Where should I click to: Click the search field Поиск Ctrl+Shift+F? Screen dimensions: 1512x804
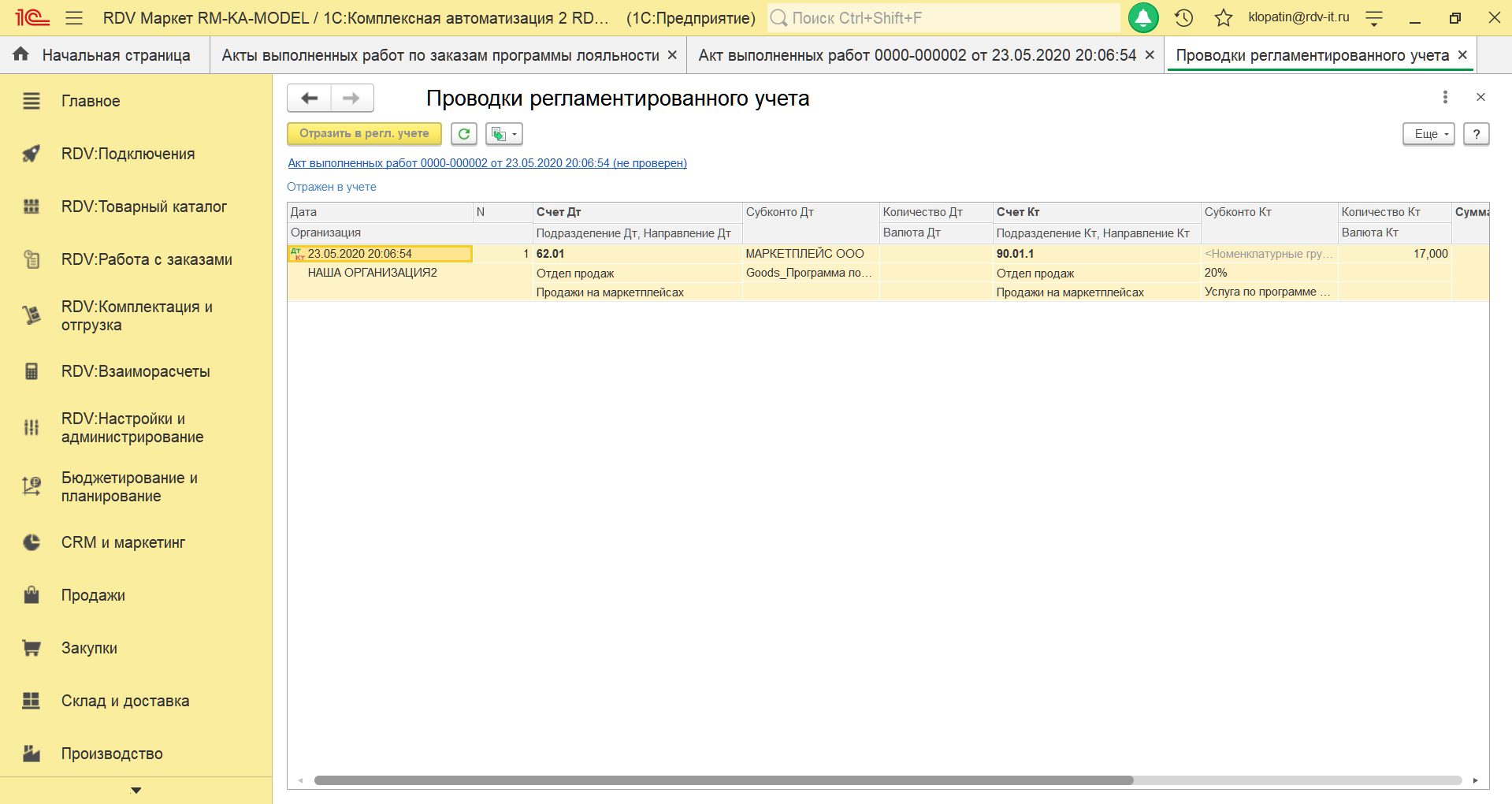pos(942,17)
